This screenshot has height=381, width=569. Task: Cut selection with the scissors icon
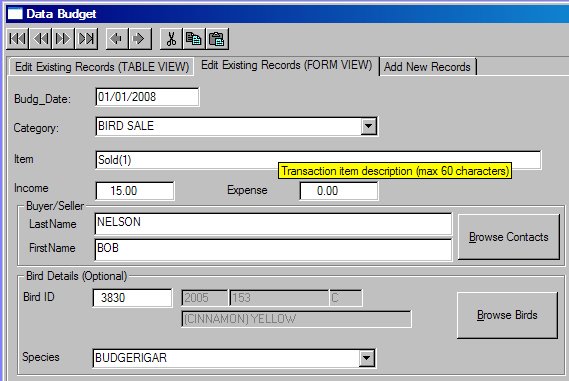click(x=171, y=38)
